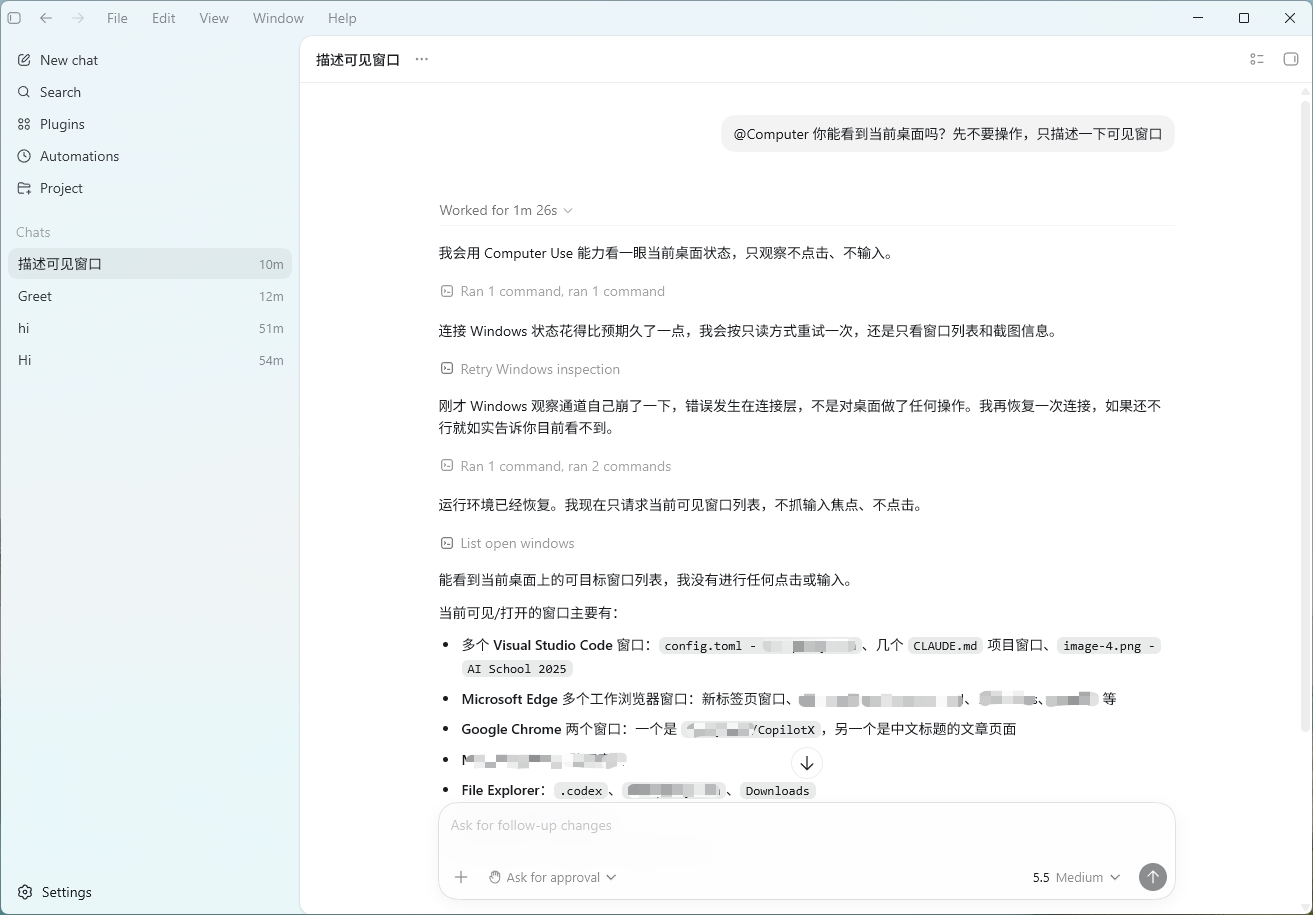The width and height of the screenshot is (1313, 915).
Task: Open the 5.5 Medium model dropdown
Action: coord(1076,877)
